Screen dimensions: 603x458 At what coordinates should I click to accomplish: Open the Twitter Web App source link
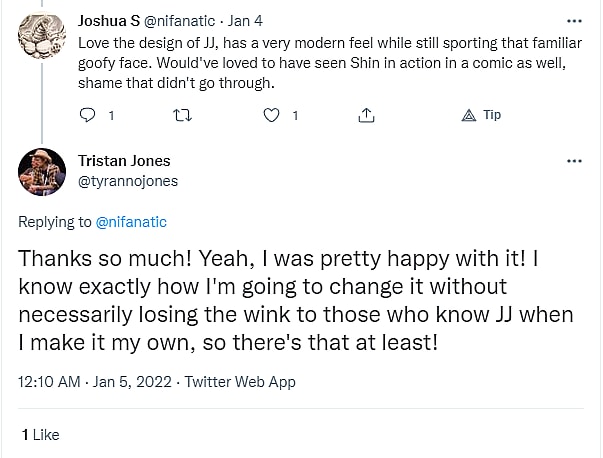[240, 381]
